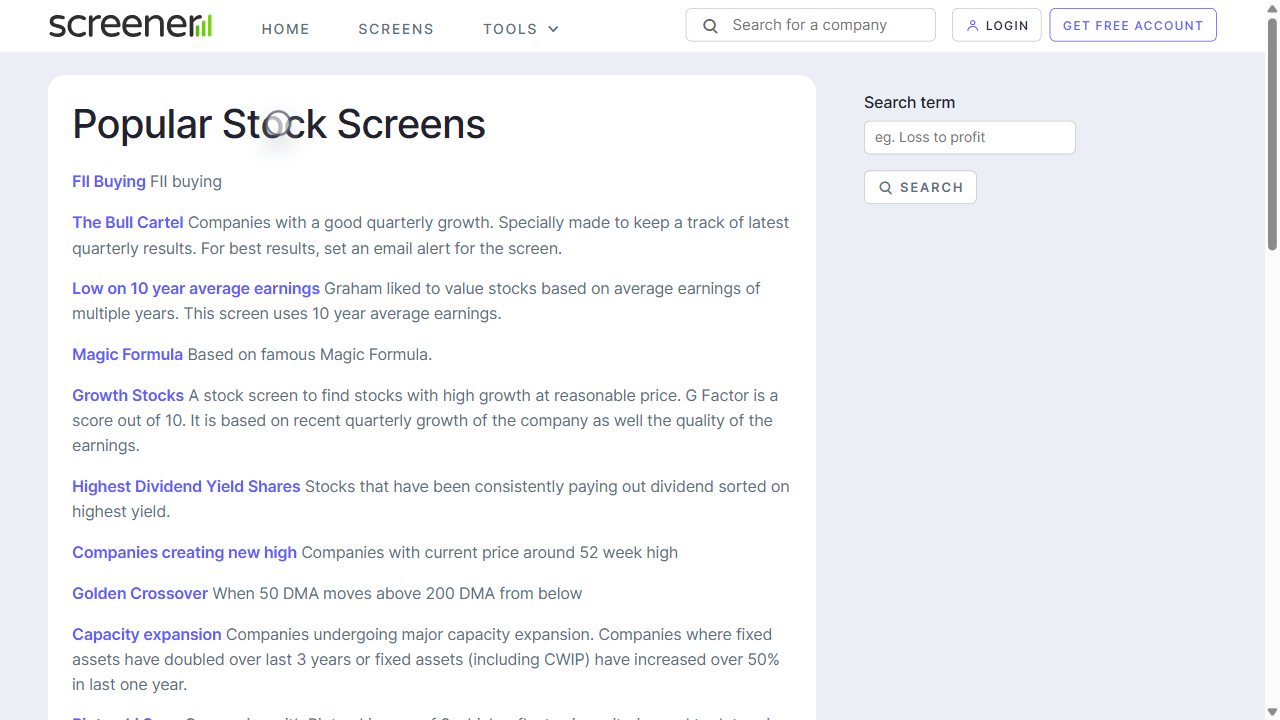Open the Growth Stocks screen
The width and height of the screenshot is (1280, 720).
tap(128, 395)
